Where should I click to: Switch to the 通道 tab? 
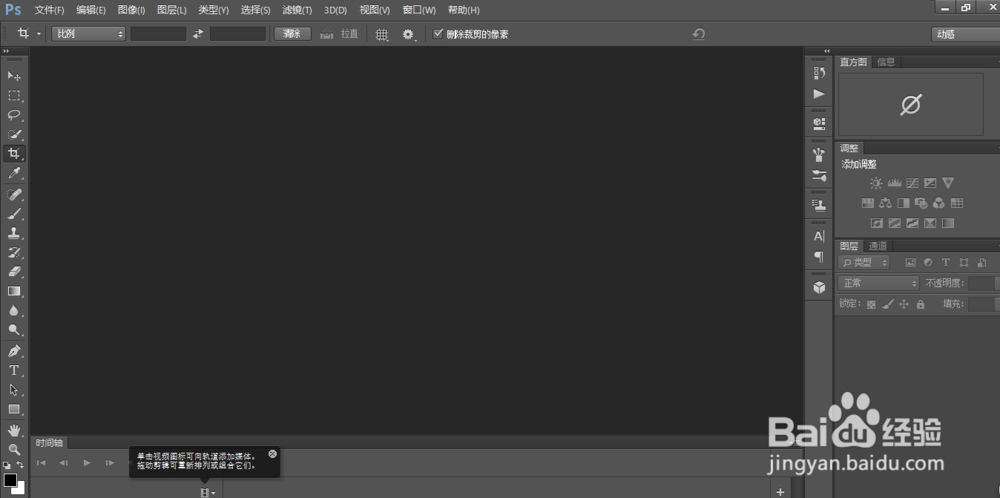[878, 246]
